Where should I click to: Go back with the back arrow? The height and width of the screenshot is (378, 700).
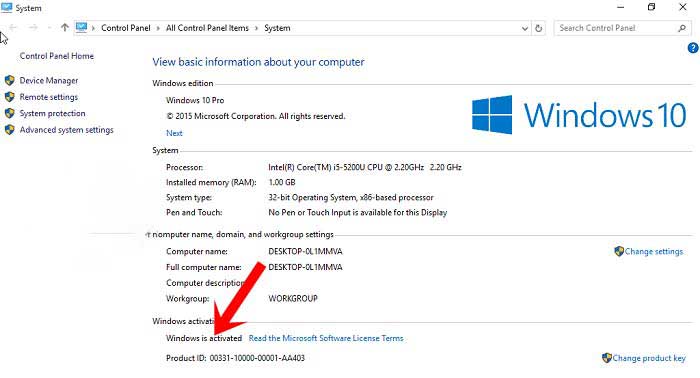click(13, 28)
